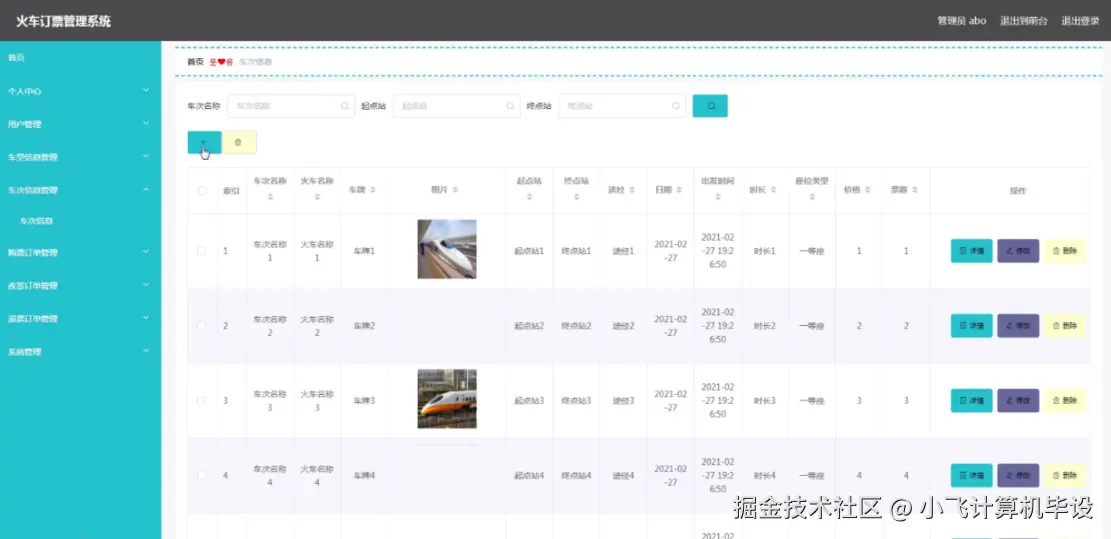The height and width of the screenshot is (539, 1111).
Task: Click 删除 for row 2
Action: click(1065, 326)
